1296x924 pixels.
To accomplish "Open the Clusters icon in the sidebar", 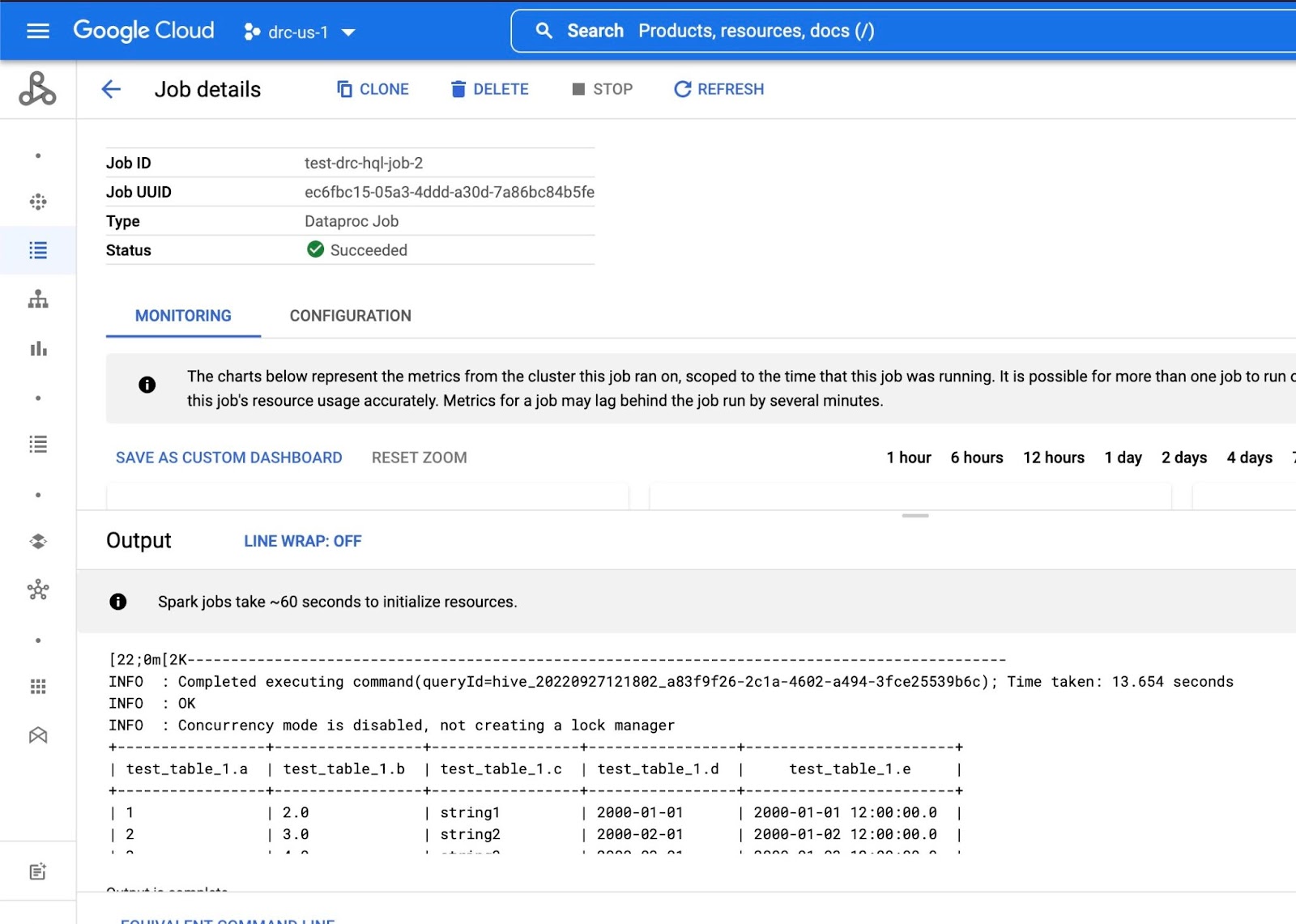I will click(38, 202).
